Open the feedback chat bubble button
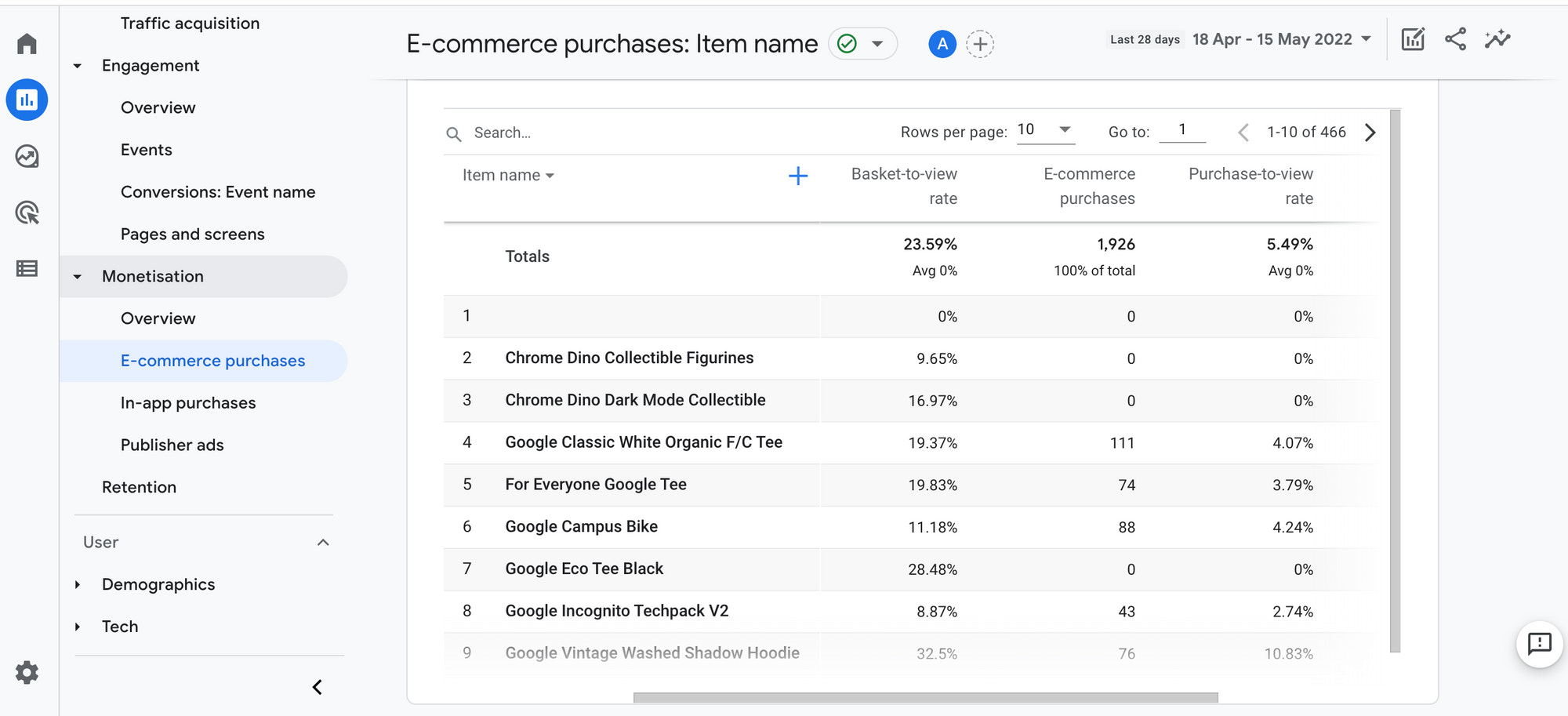The height and width of the screenshot is (716, 1568). click(1539, 644)
